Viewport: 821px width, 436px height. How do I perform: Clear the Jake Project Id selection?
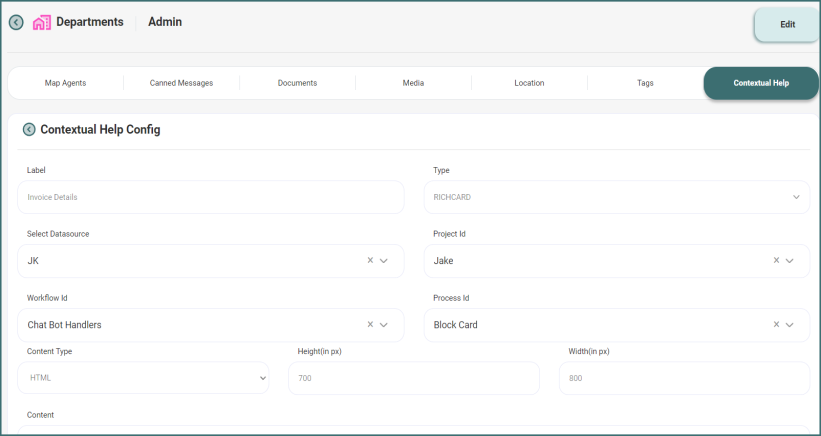click(776, 260)
